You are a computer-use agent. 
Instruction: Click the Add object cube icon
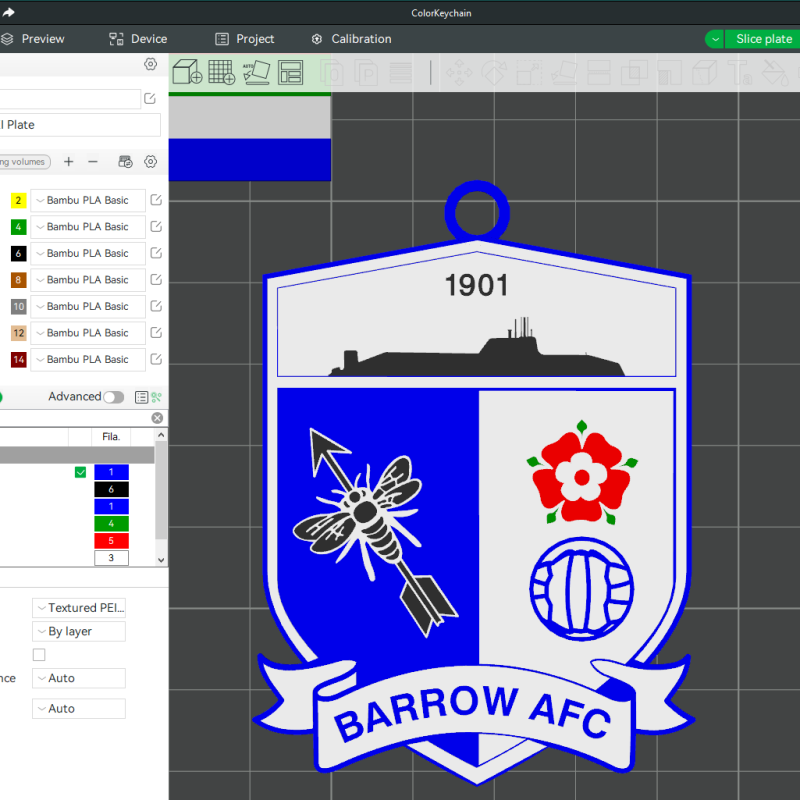(187, 72)
